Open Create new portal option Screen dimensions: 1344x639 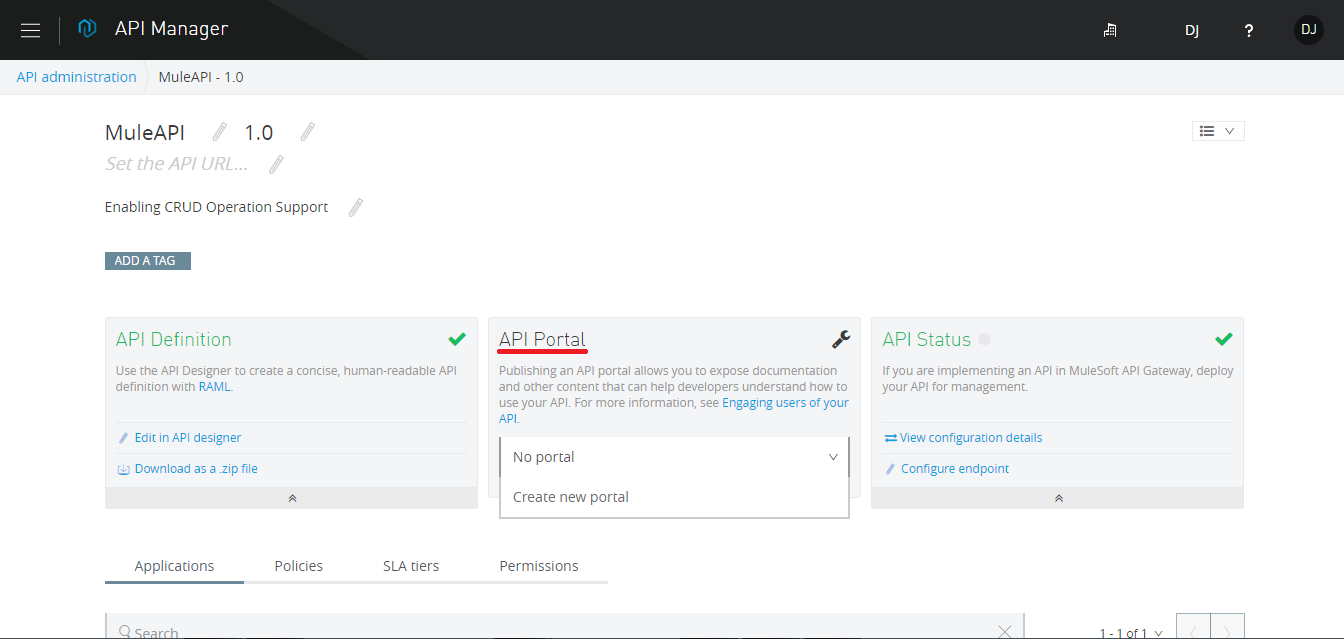coord(570,496)
